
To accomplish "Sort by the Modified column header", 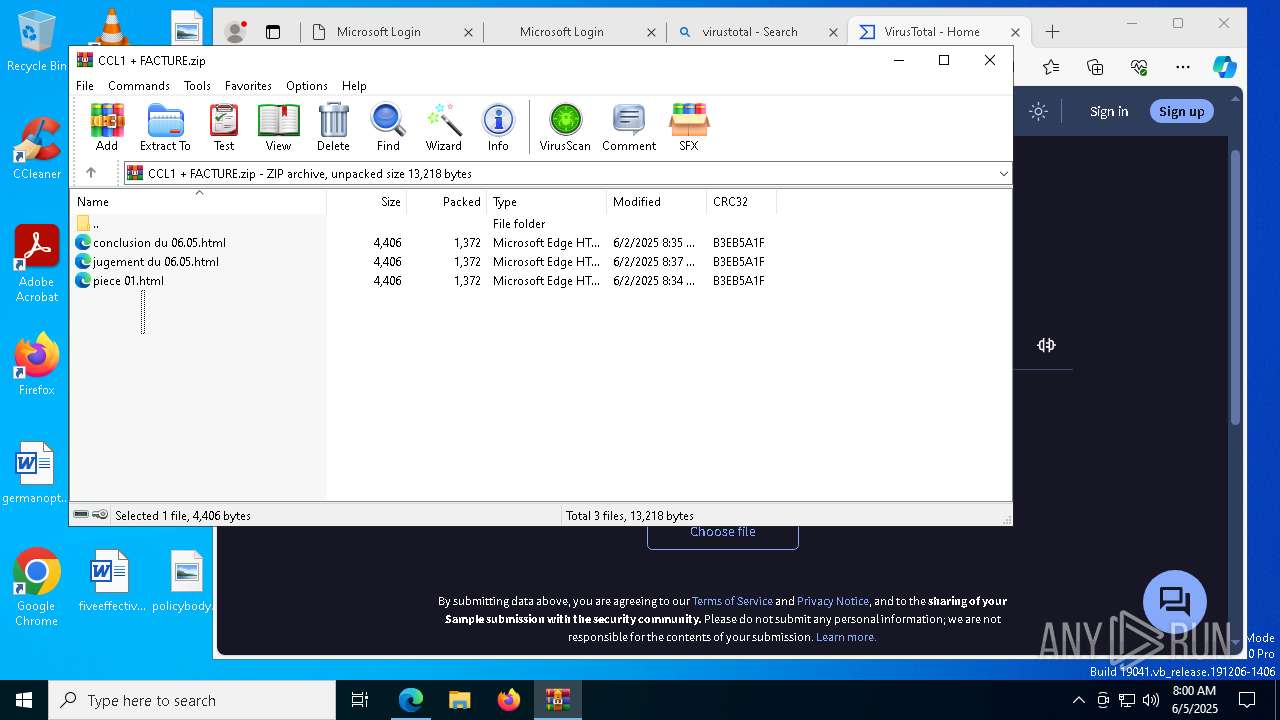I will pos(657,202).
